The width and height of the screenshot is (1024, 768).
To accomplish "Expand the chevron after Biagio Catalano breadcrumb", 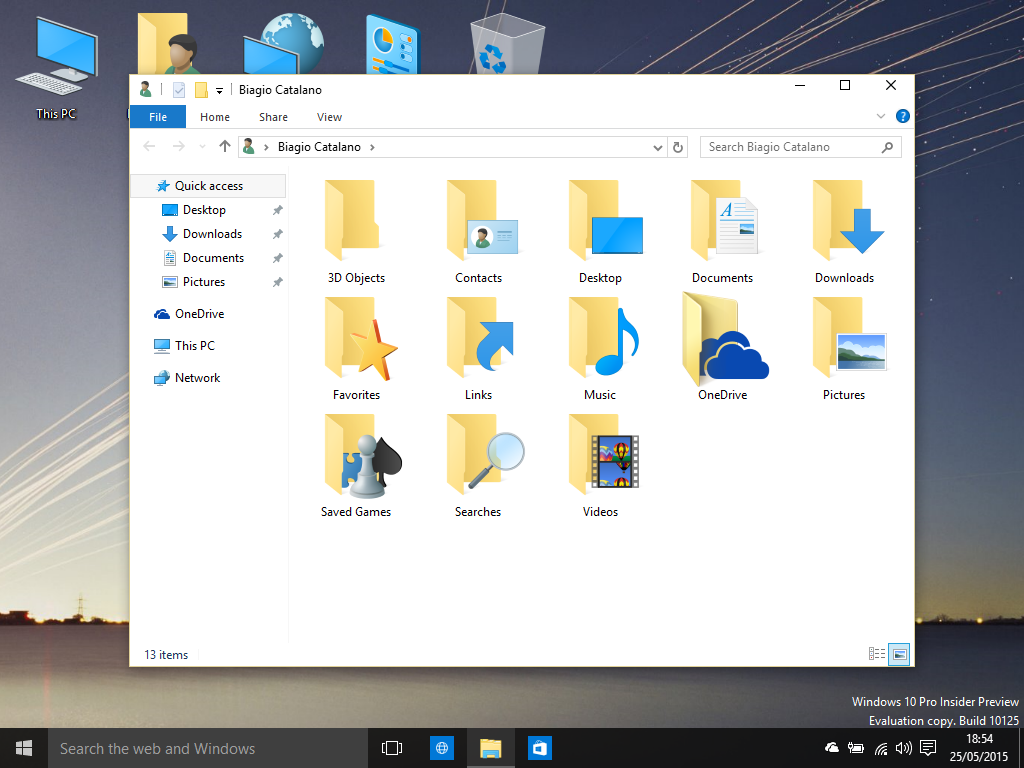I will (372, 147).
